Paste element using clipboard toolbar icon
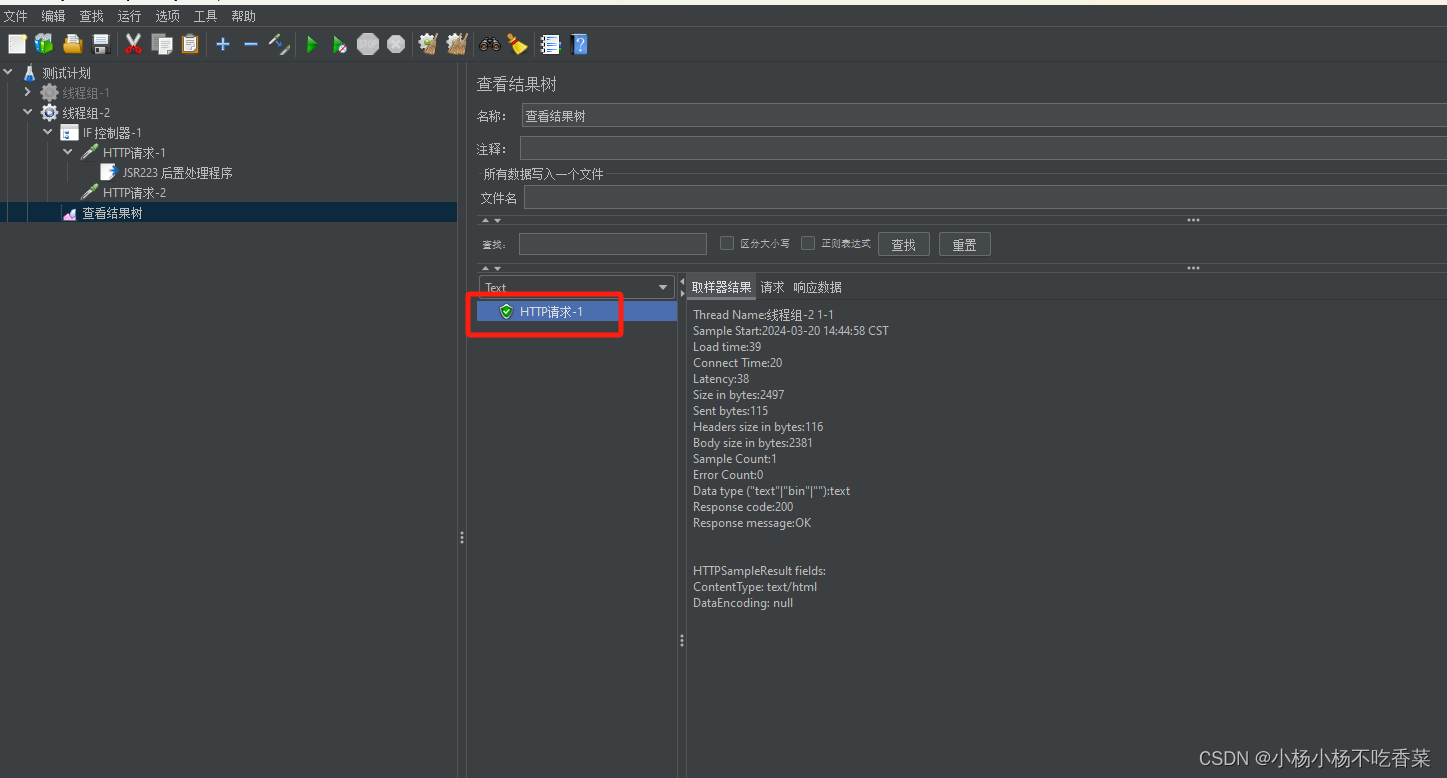 (x=190, y=44)
